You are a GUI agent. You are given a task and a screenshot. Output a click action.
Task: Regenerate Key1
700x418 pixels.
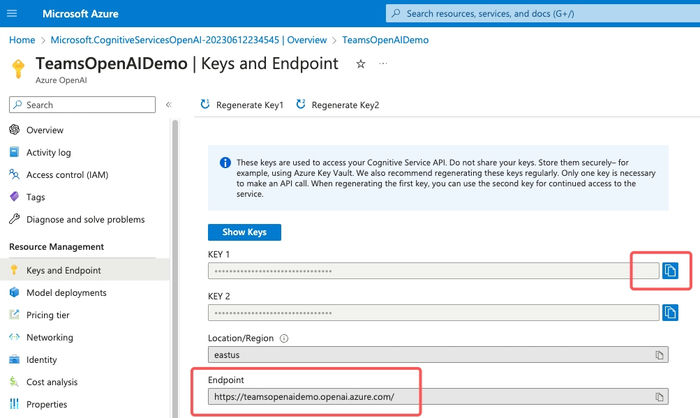tap(243, 105)
